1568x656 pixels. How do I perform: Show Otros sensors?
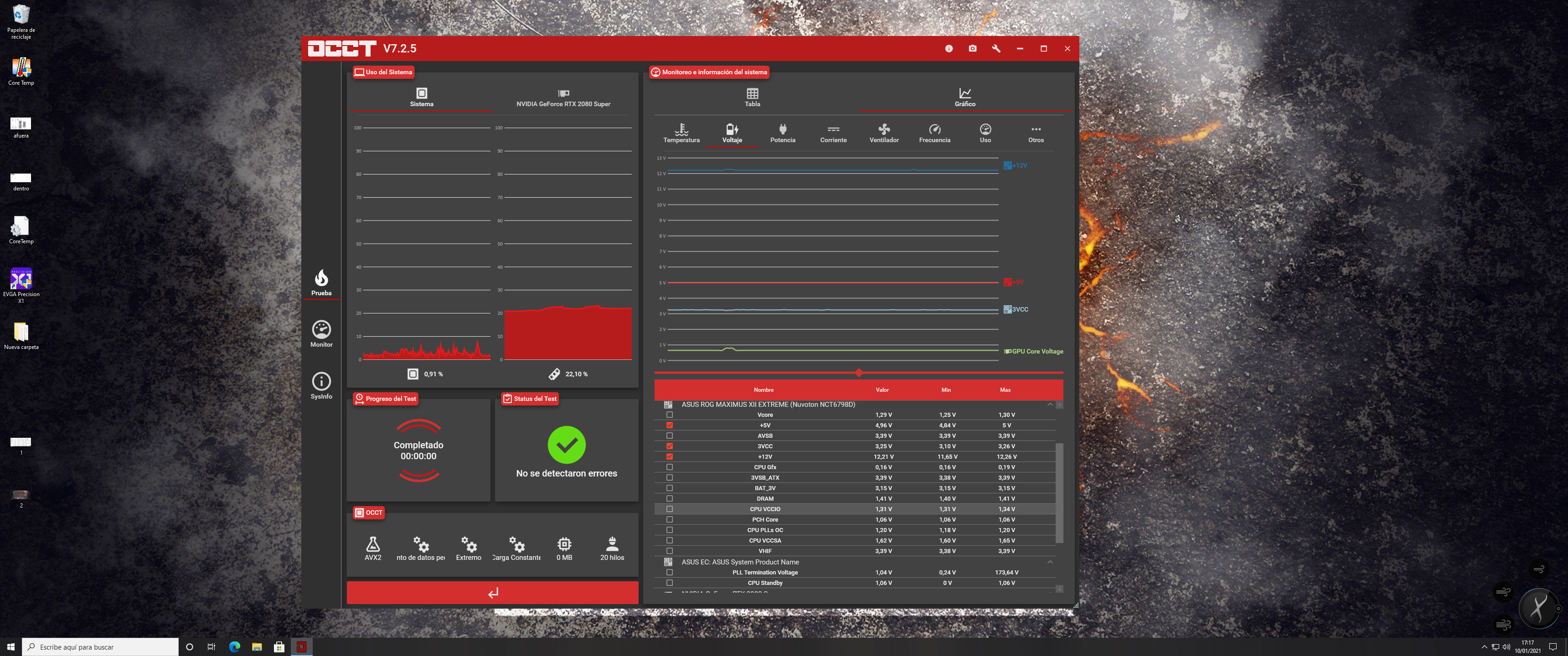point(1036,133)
